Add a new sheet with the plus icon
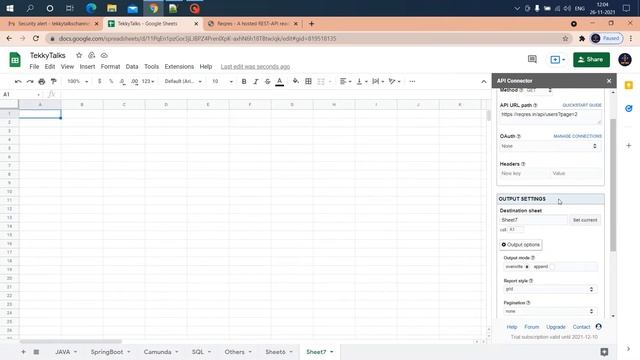The image size is (640, 360). pyautogui.click(x=23, y=352)
